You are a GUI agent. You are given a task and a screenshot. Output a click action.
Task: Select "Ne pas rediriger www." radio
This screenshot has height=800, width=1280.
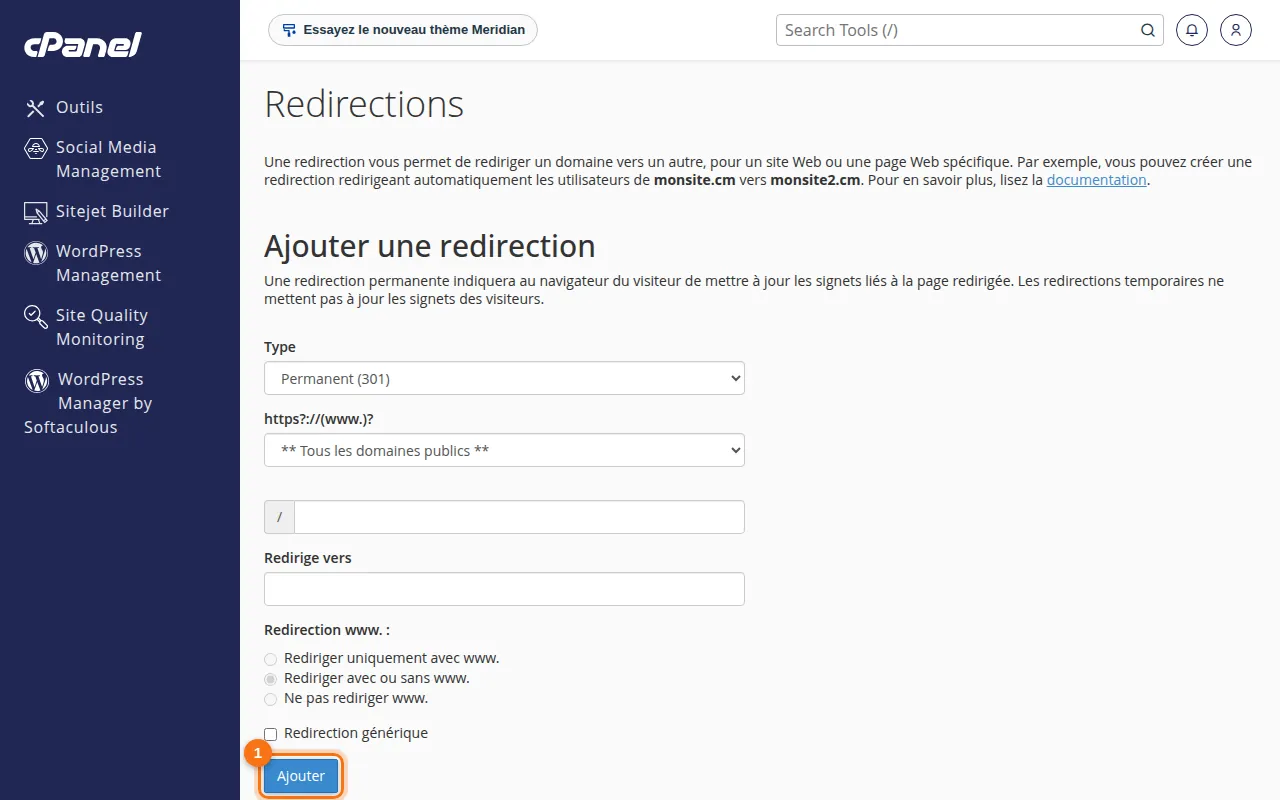point(270,699)
